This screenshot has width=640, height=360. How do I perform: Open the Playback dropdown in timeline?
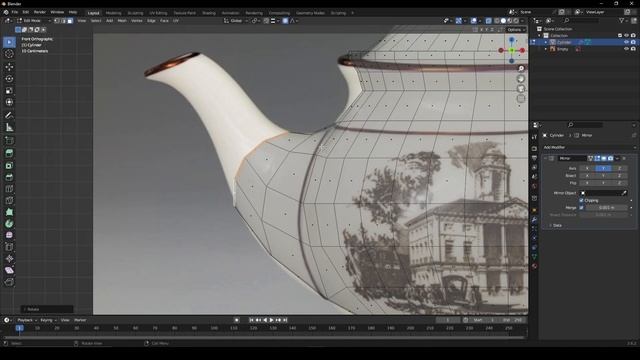27,320
